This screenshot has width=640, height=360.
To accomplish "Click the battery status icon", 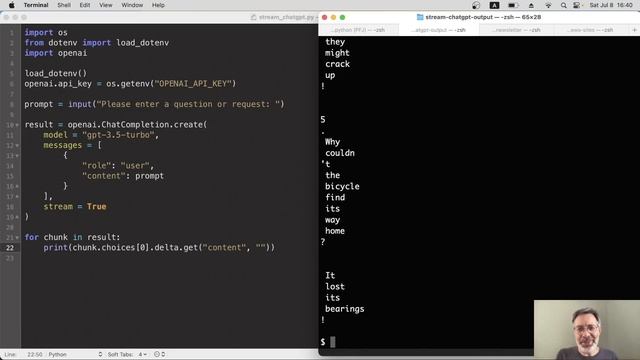I will 513,5.
